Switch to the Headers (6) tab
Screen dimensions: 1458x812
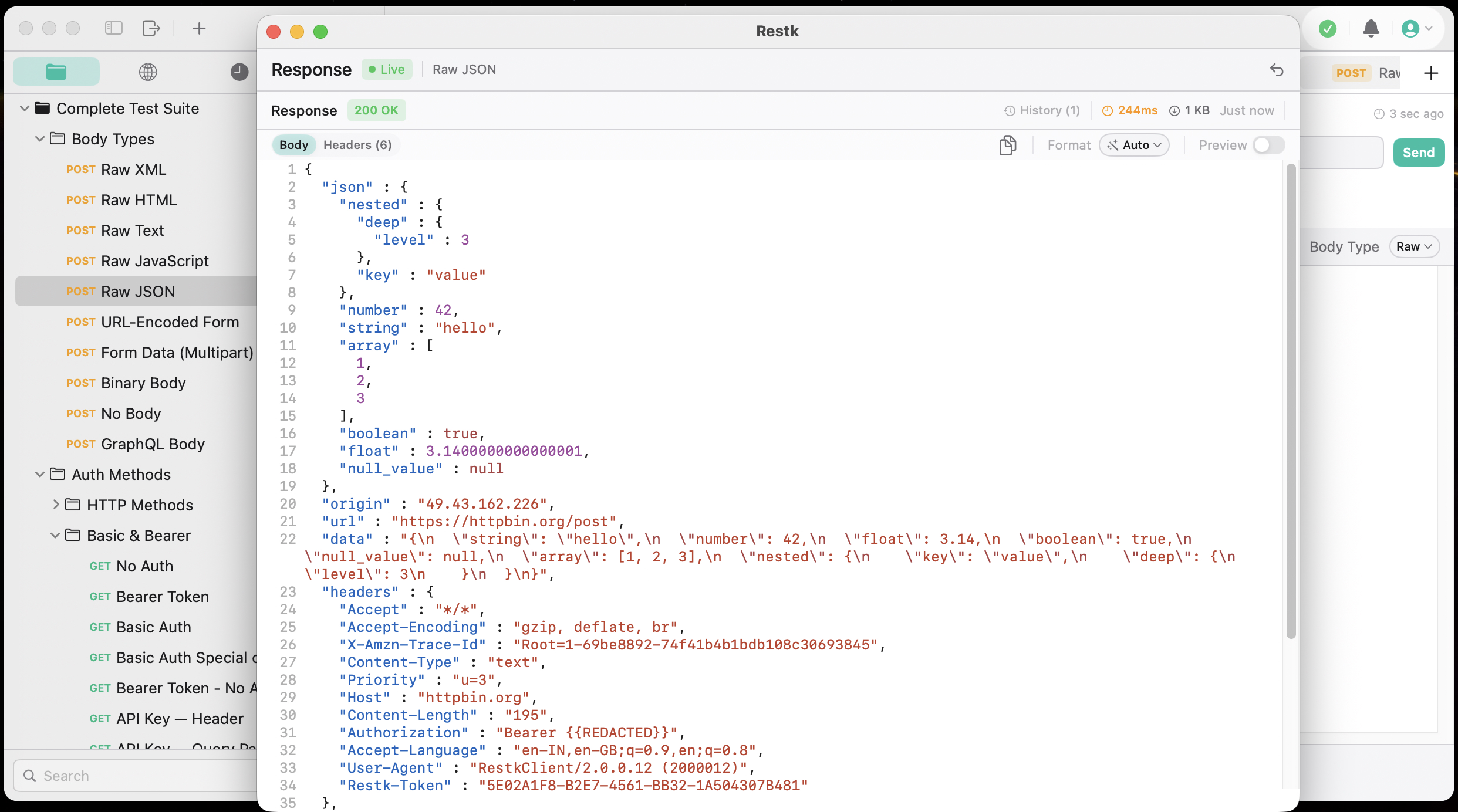357,145
